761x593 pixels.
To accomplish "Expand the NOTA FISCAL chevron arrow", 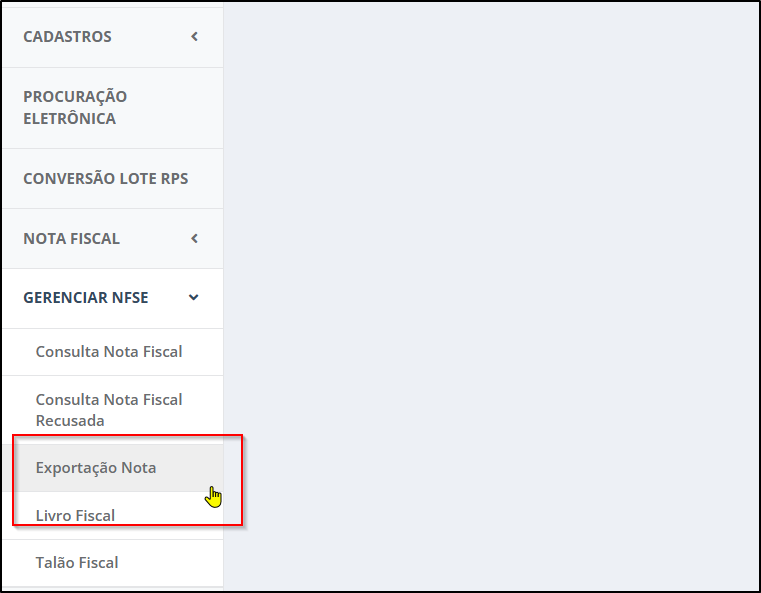I will coord(195,238).
